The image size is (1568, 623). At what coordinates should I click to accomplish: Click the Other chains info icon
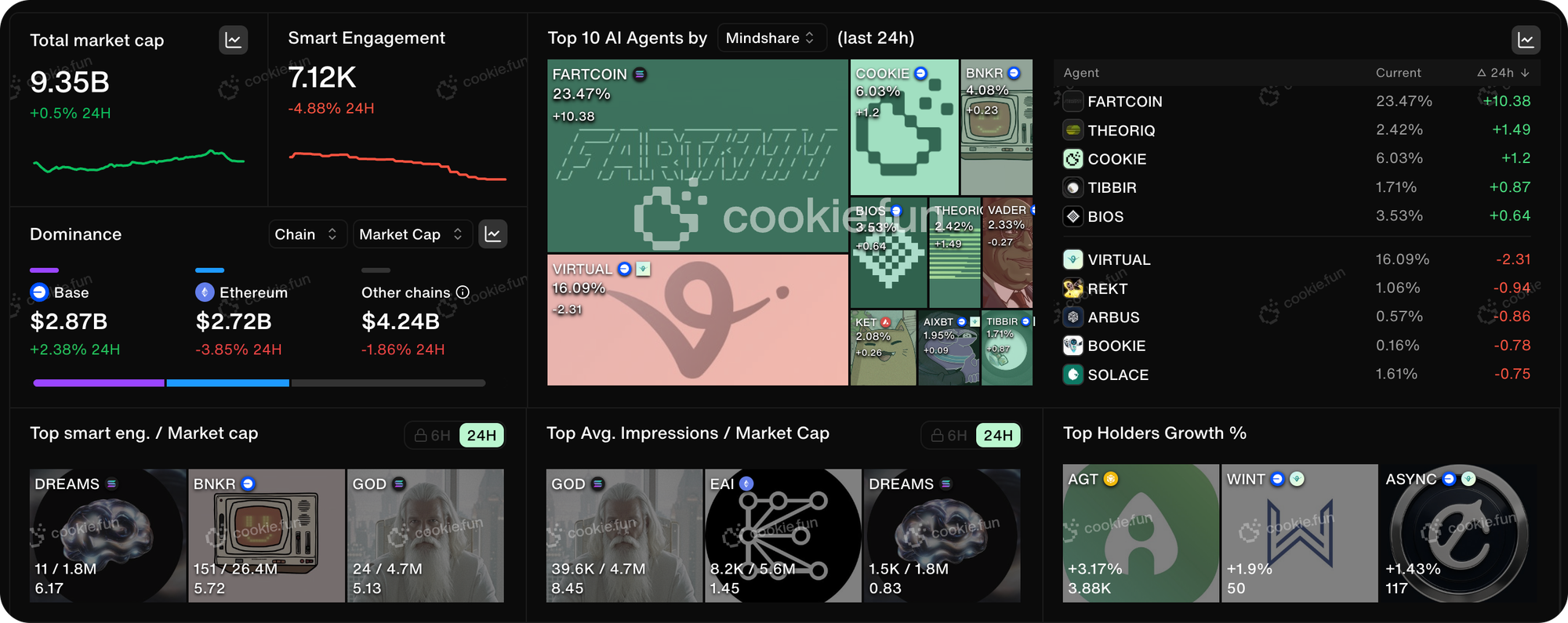tap(463, 292)
